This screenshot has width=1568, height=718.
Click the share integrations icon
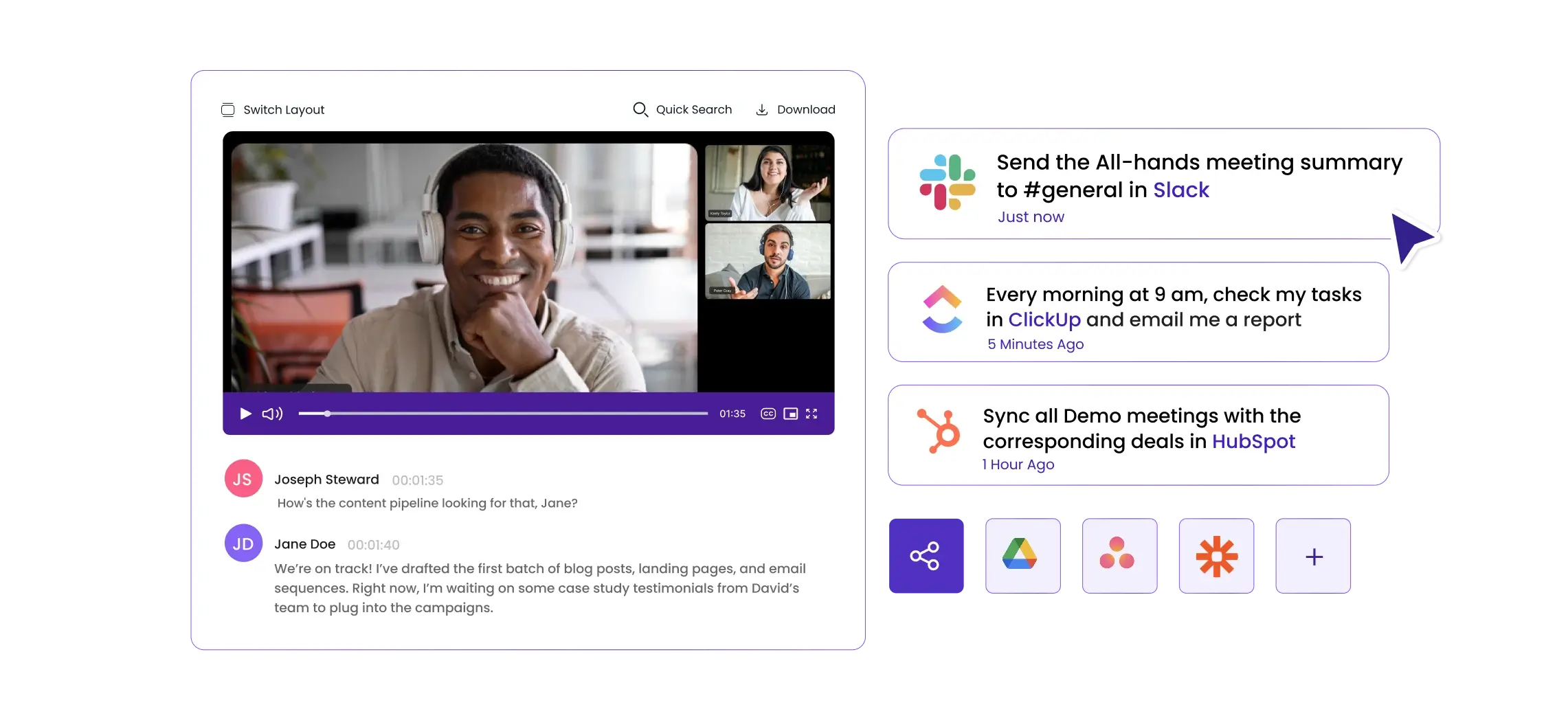[925, 556]
